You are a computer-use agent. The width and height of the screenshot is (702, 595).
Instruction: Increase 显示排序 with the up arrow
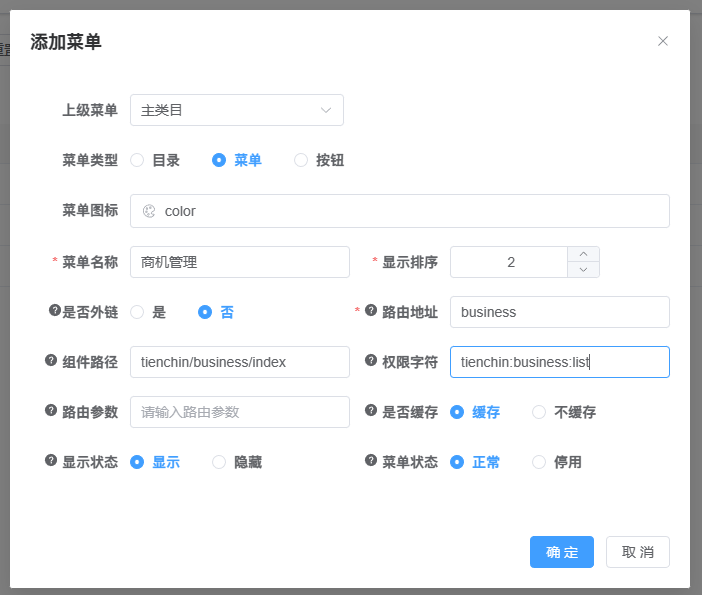point(583,254)
